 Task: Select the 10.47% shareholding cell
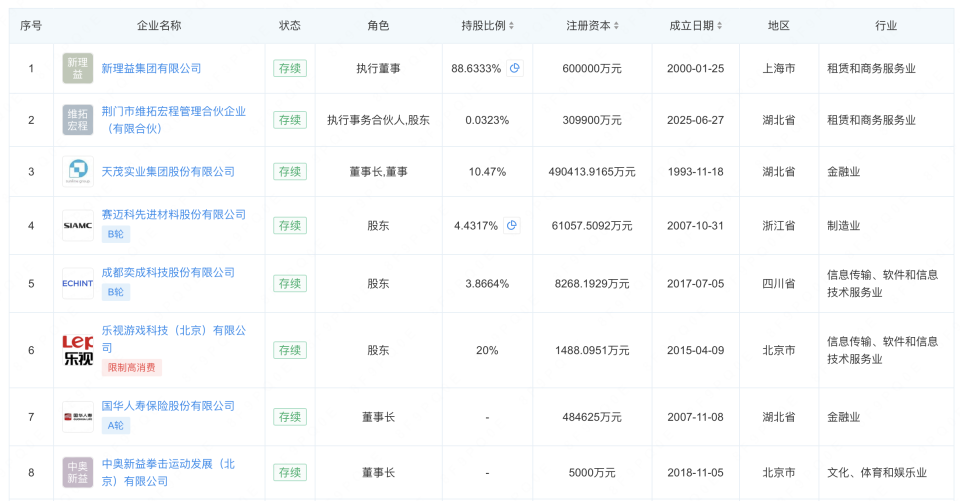(x=487, y=171)
